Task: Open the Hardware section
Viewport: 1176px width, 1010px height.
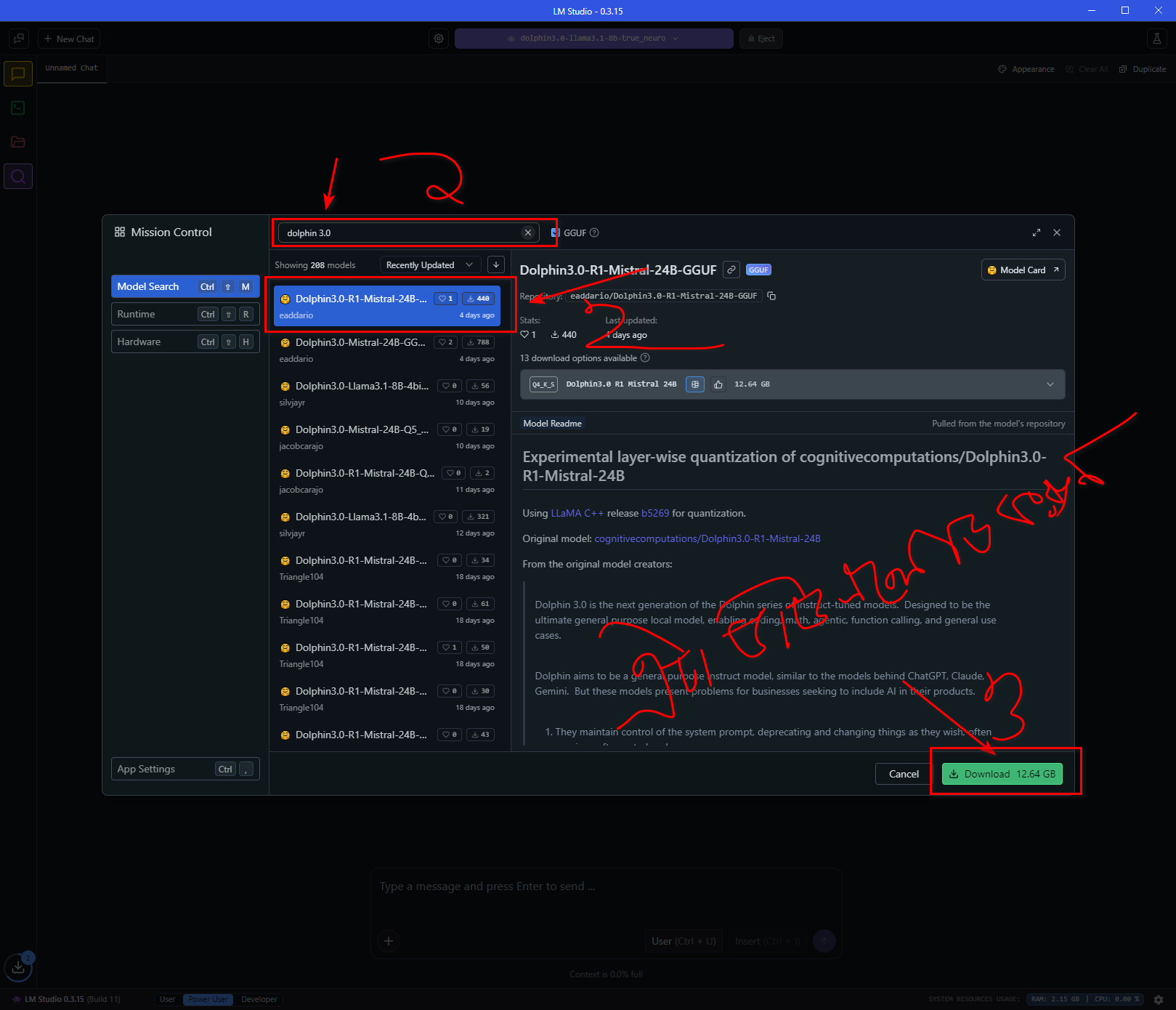Action: click(x=184, y=342)
